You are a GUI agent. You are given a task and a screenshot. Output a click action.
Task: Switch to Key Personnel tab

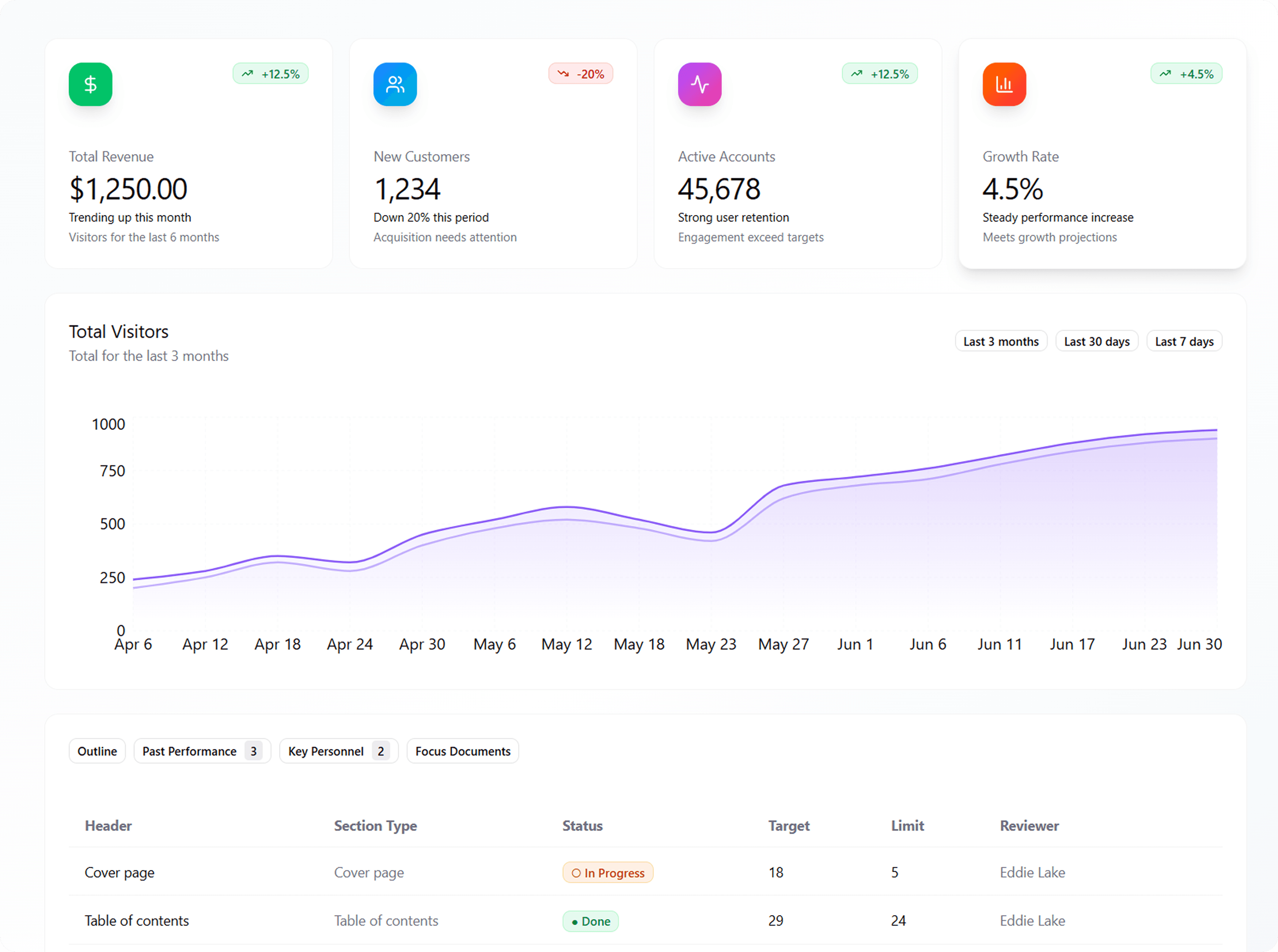tap(338, 751)
